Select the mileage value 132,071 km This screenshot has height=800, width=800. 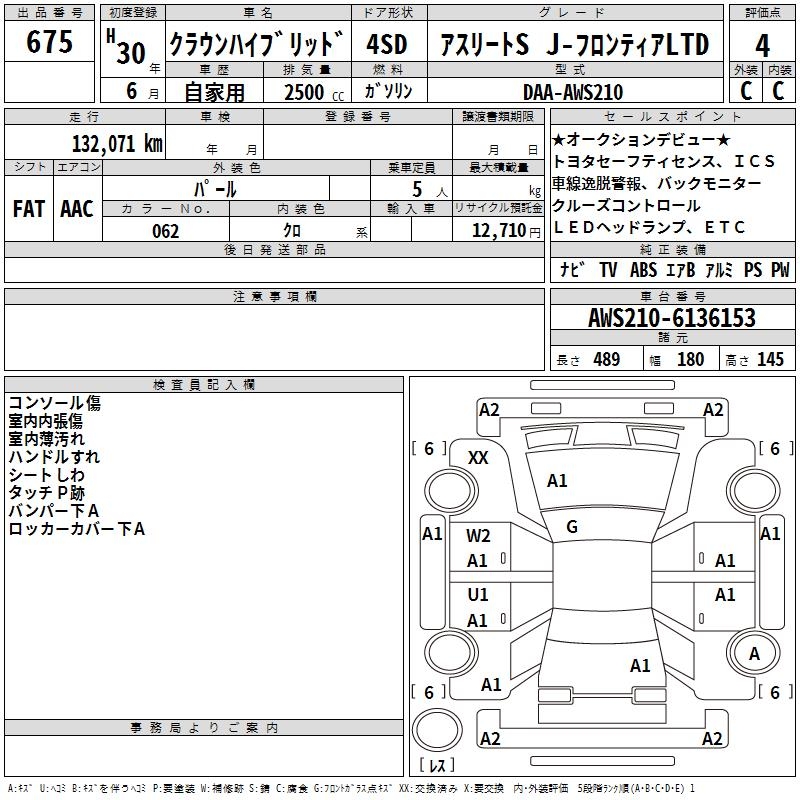116,144
